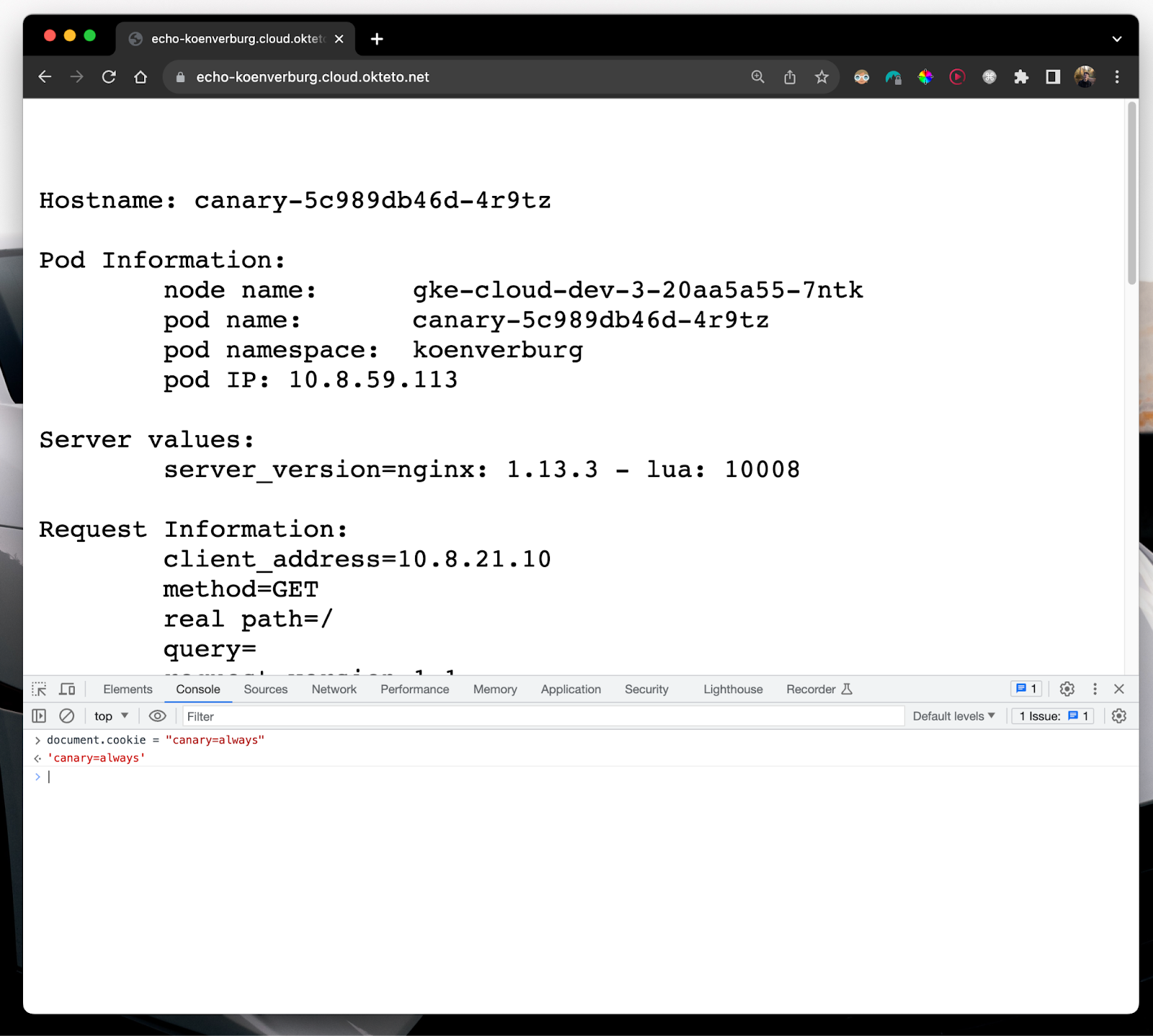Screen dimensions: 1153x1036
Task: Open the '1 Issue' notification
Action: tap(1051, 715)
